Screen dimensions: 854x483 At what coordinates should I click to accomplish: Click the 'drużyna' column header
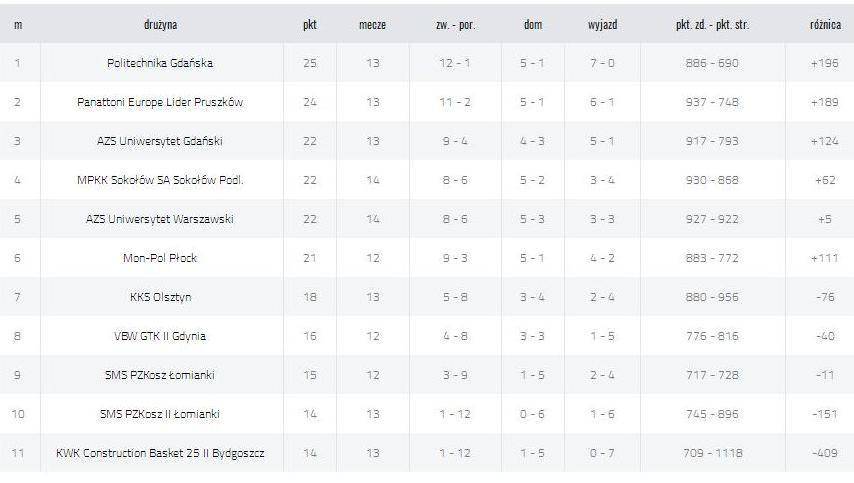pyautogui.click(x=160, y=25)
